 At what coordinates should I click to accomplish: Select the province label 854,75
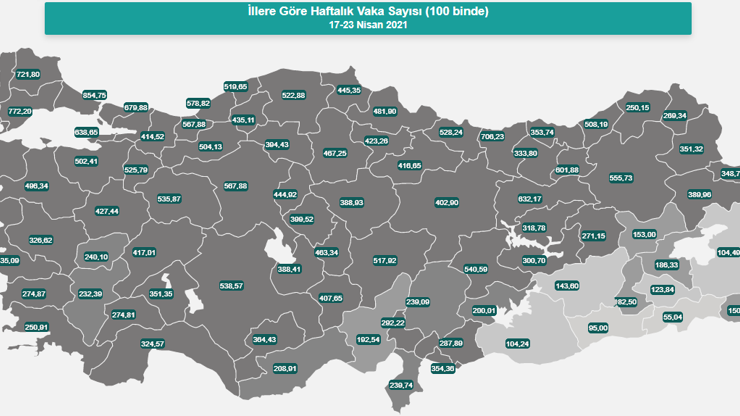coord(94,95)
